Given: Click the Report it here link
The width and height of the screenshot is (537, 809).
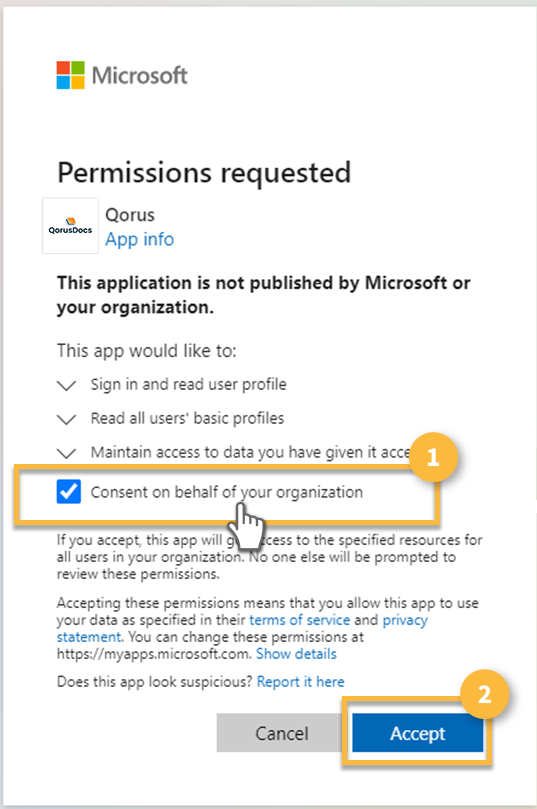Looking at the screenshot, I should coord(300,682).
